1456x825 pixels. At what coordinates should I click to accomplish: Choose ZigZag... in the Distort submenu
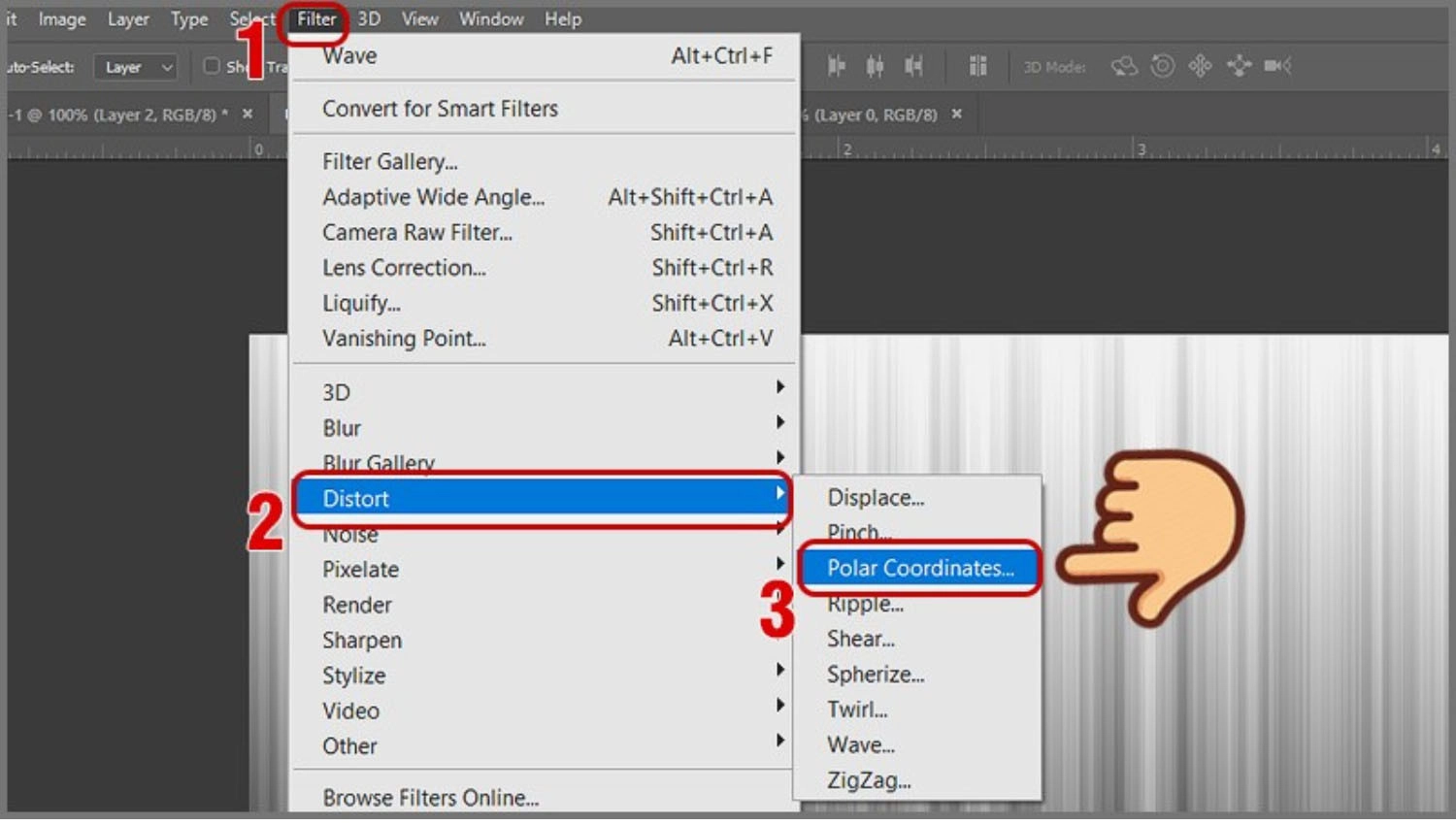coord(918,781)
